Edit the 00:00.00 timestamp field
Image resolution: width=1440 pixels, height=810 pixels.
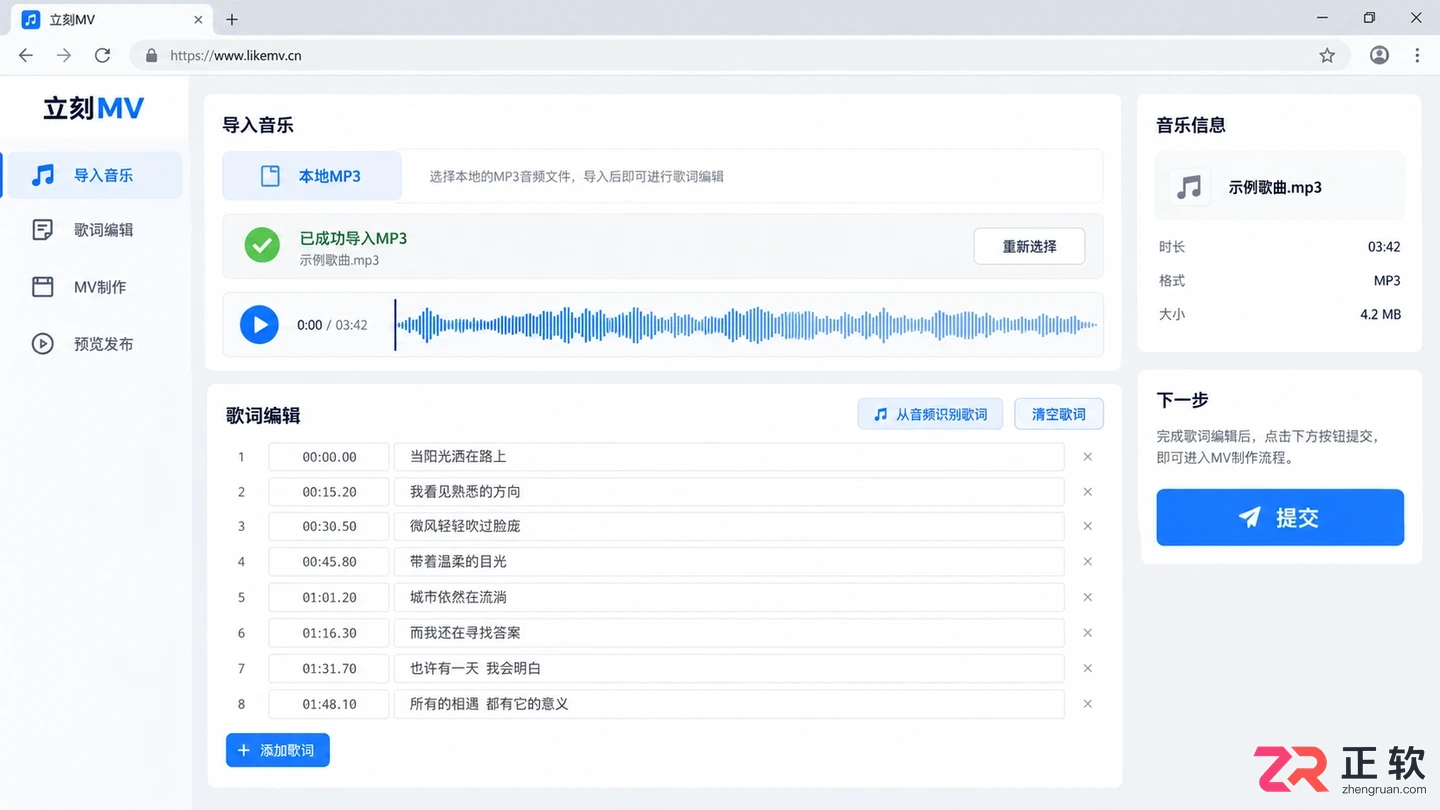pyautogui.click(x=329, y=457)
